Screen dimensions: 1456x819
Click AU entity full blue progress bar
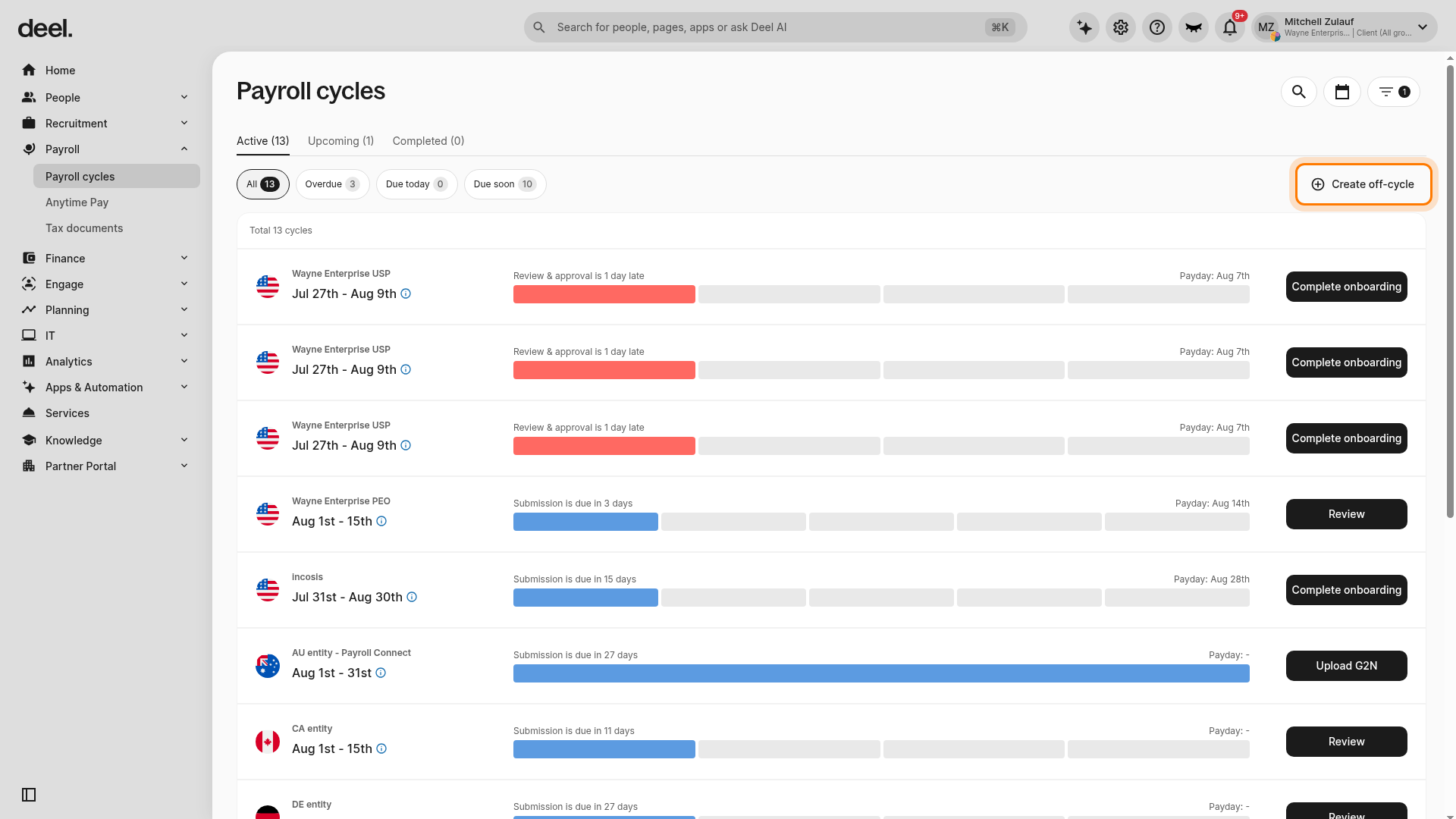881,673
